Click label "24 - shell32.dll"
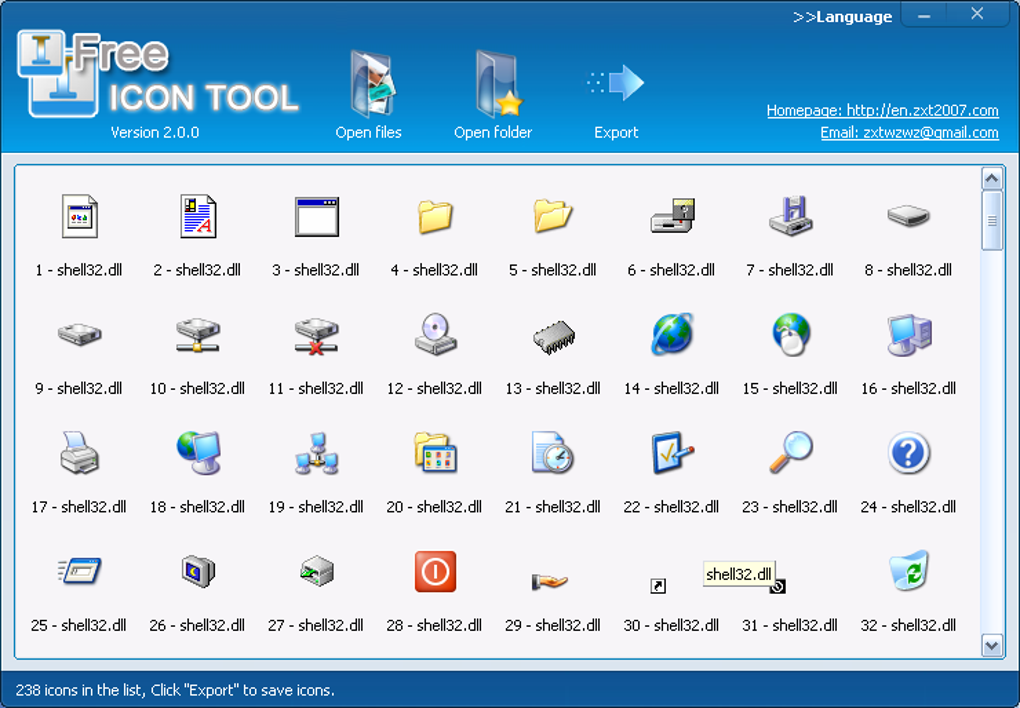The image size is (1020, 708). coord(909,507)
